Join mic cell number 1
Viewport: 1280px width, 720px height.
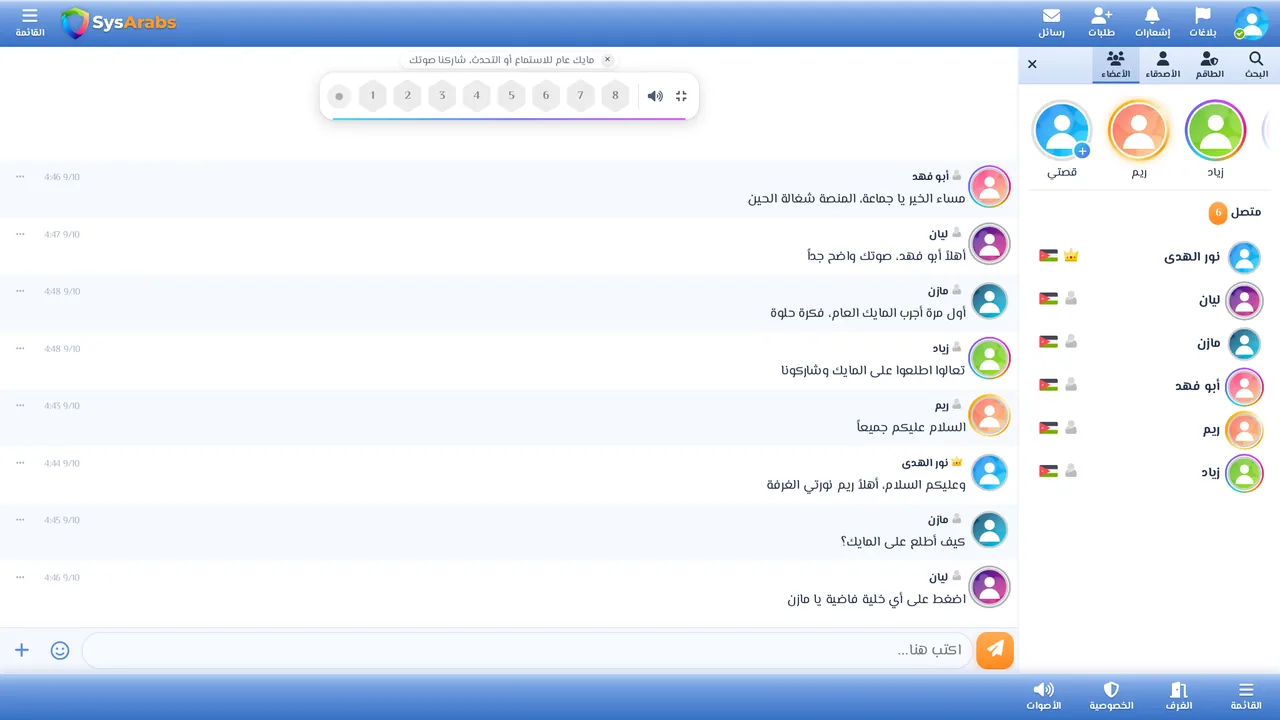pyautogui.click(x=373, y=96)
